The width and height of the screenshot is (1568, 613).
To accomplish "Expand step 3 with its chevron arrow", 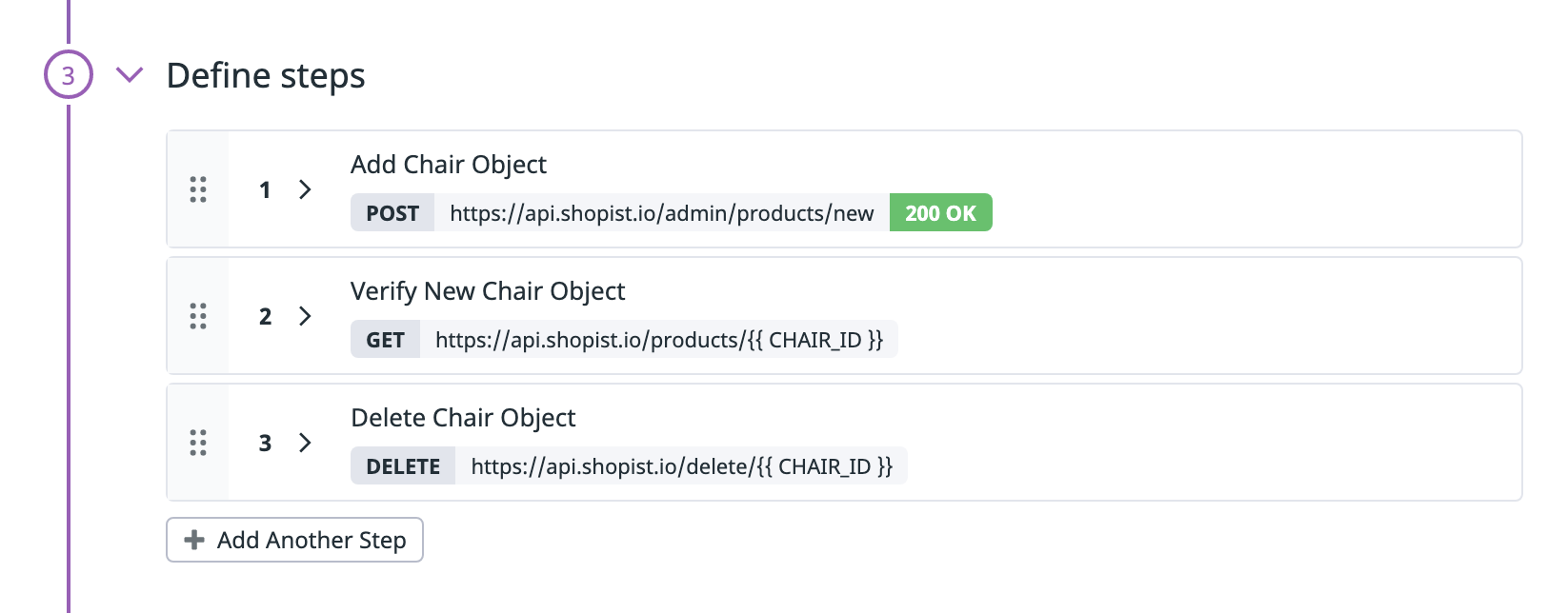I will [305, 443].
